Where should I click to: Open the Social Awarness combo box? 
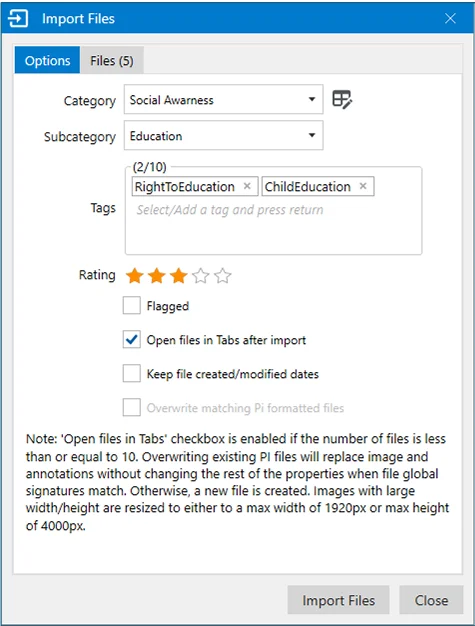(224, 99)
